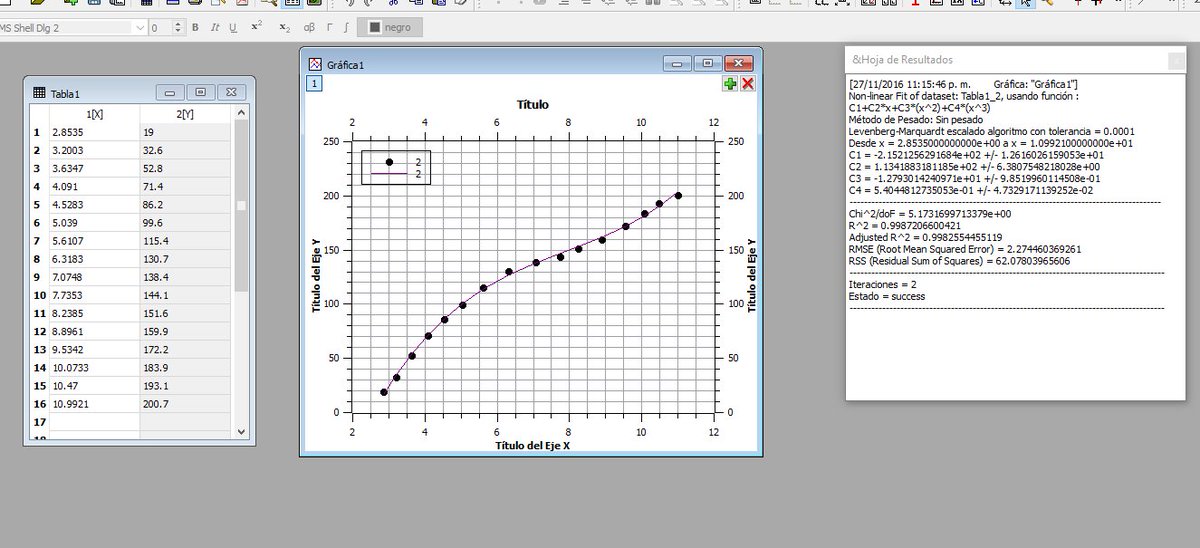Toggle bold text formatting
Viewport: 1200px width, 548px height.
coord(195,28)
